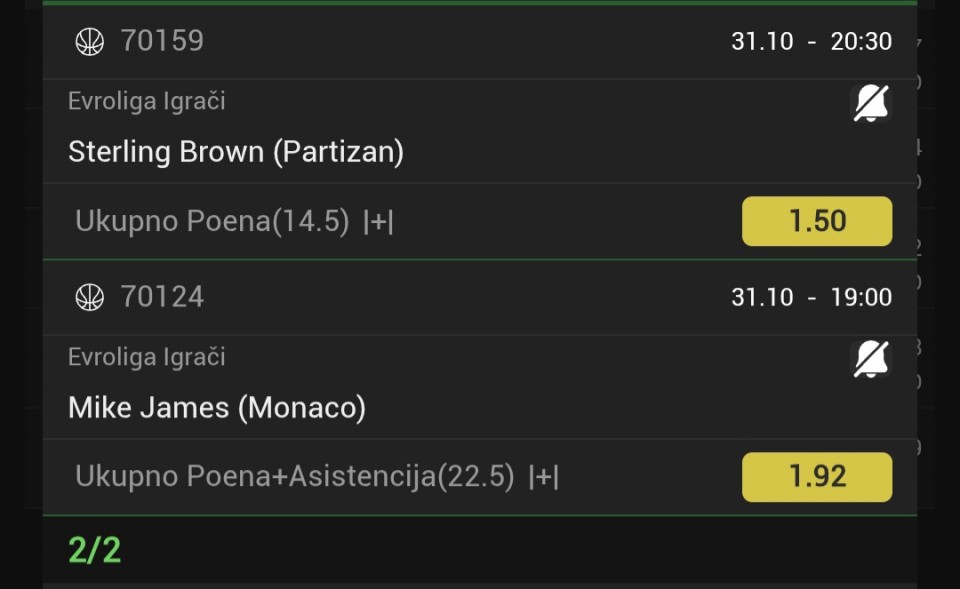Toggle notification bell for Sterling Brown bet
Viewport: 960px width, 589px height.
coord(871,103)
